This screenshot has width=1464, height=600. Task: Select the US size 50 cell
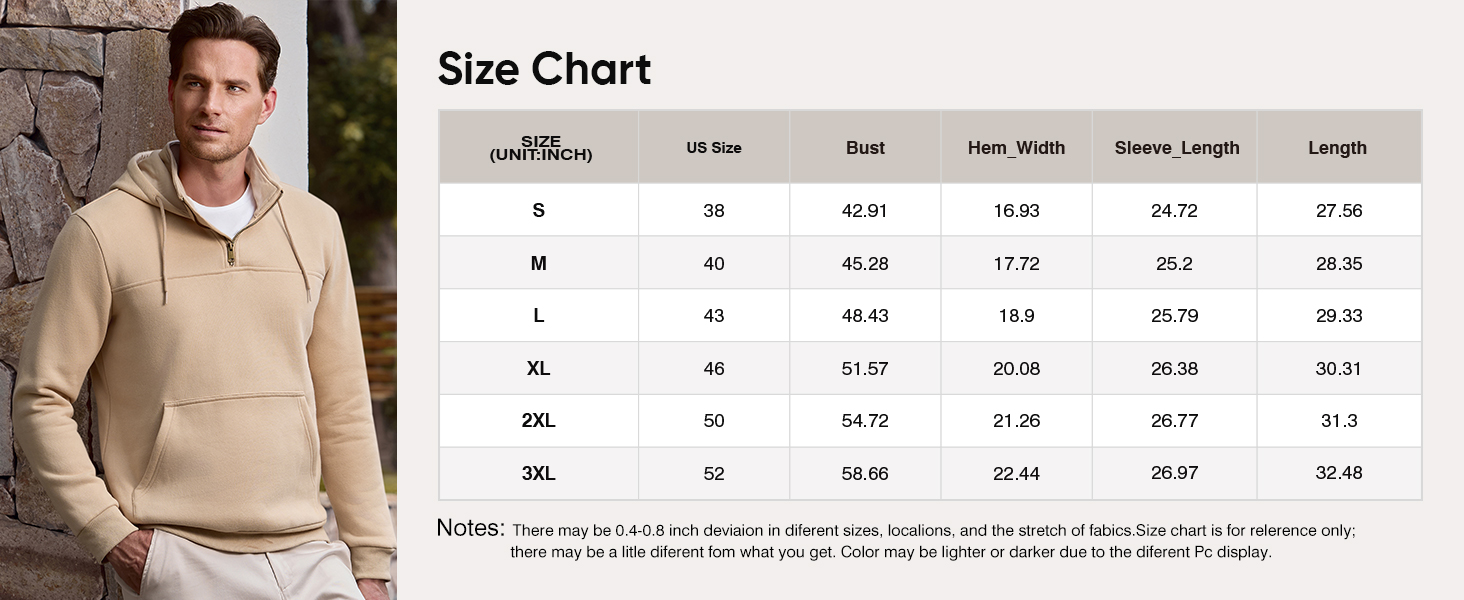click(x=713, y=421)
